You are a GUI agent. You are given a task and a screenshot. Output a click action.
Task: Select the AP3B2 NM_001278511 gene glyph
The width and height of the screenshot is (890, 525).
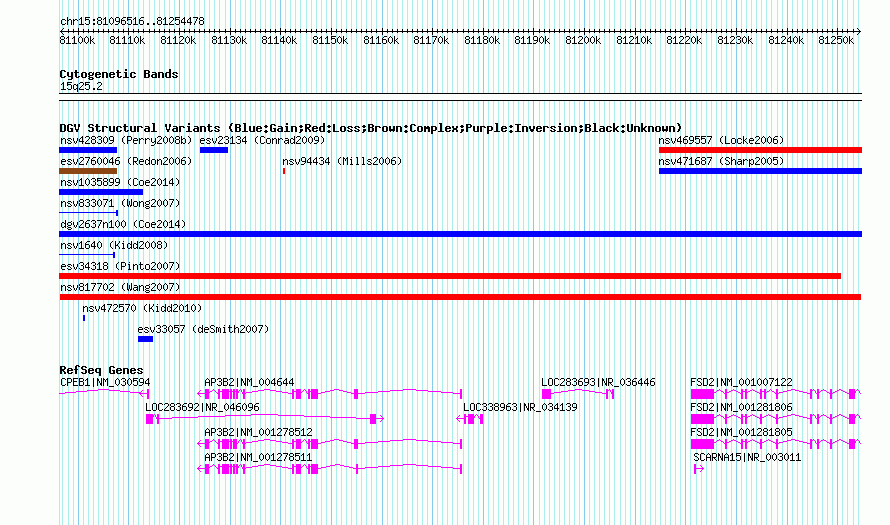pos(330,469)
